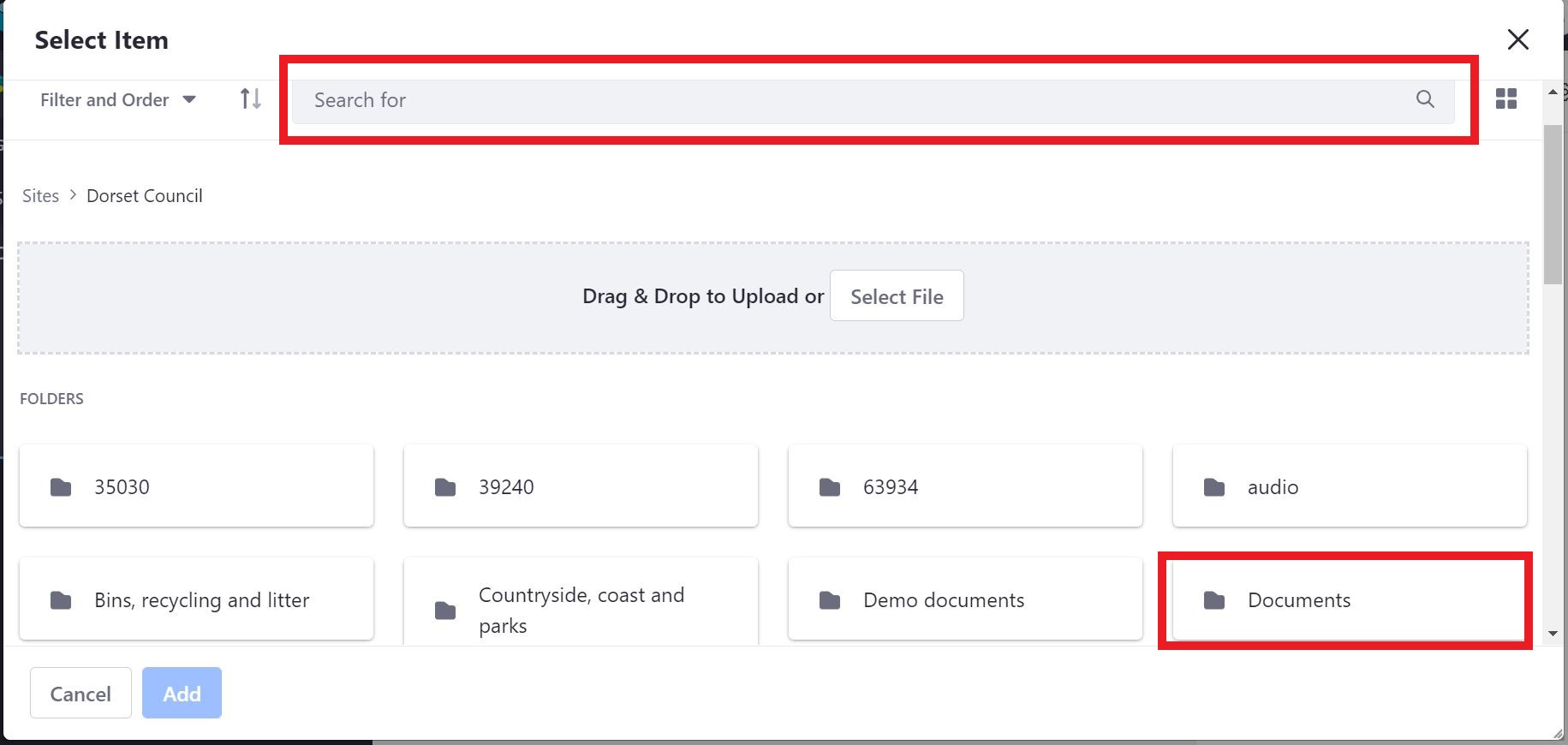Open the Filter and Order dropdown
The width and height of the screenshot is (1568, 745).
click(x=104, y=99)
